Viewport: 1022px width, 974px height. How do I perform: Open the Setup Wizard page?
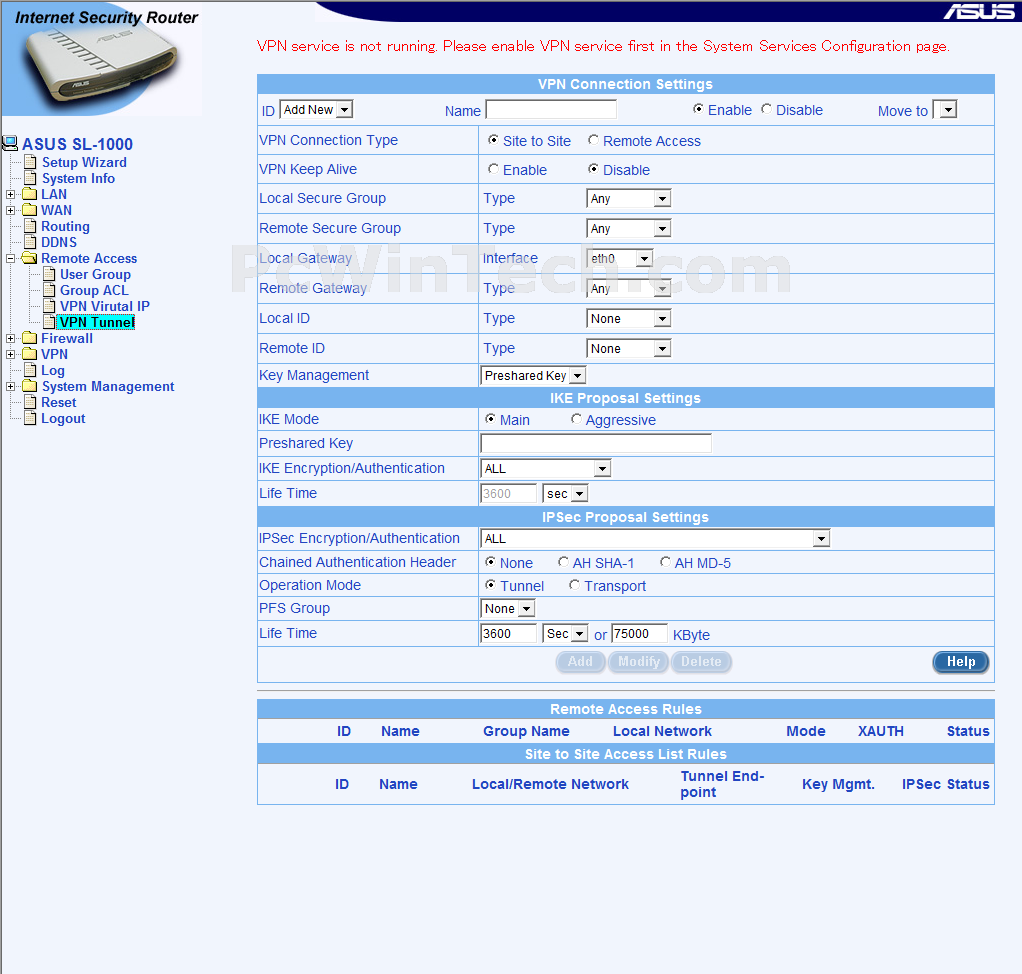tap(84, 162)
